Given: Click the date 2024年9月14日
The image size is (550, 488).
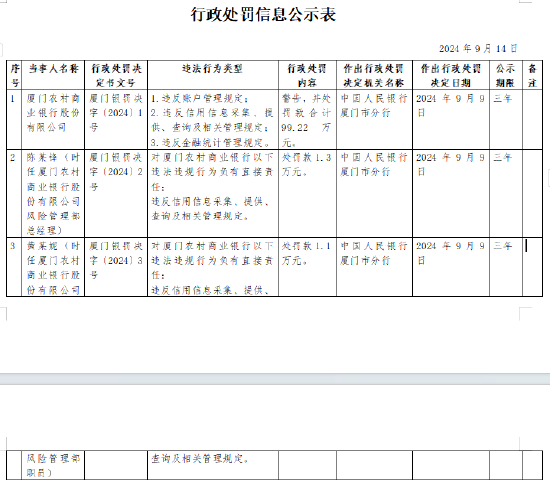Looking at the screenshot, I should click(x=478, y=48).
